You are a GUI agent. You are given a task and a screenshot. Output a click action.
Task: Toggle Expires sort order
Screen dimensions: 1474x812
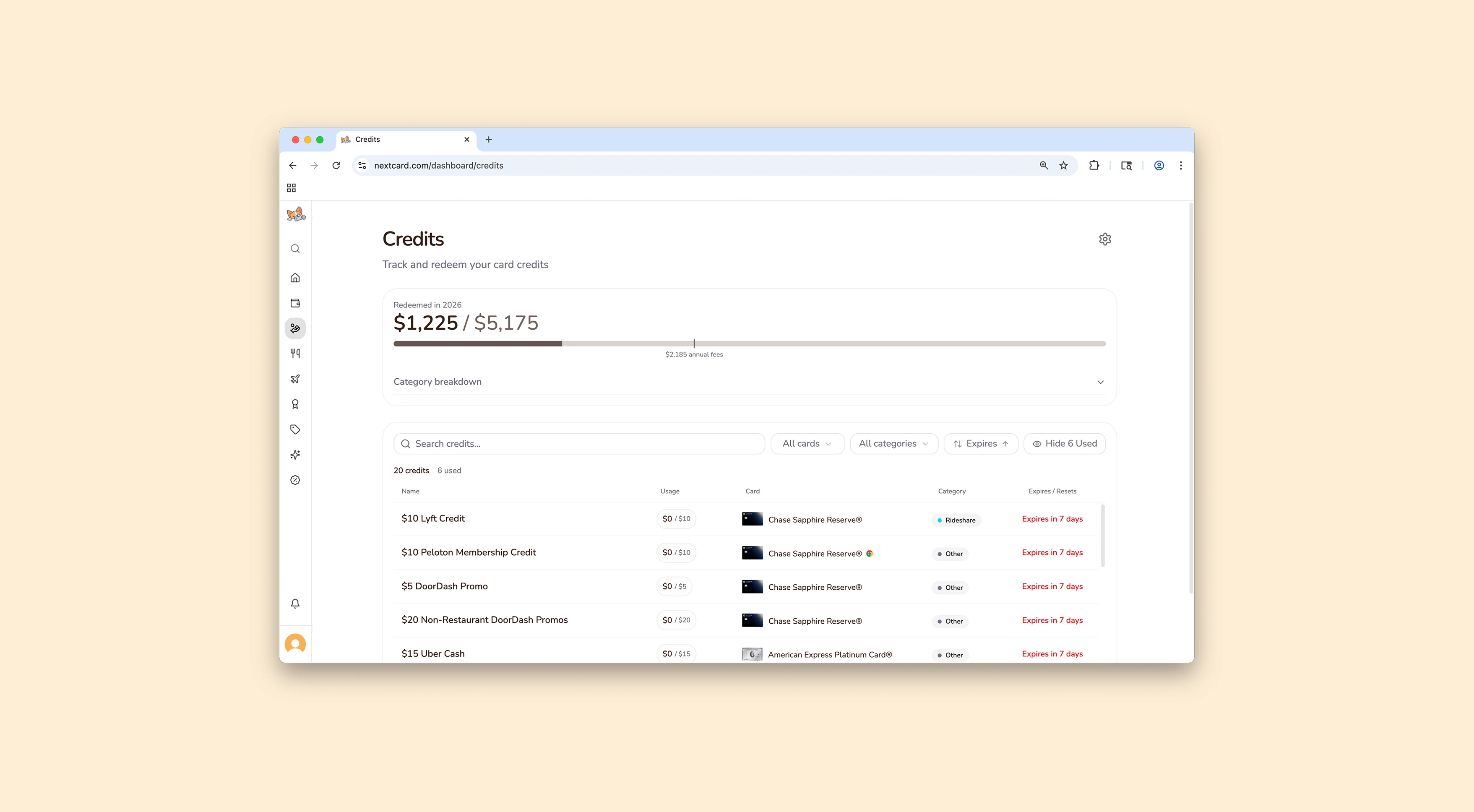(x=981, y=443)
